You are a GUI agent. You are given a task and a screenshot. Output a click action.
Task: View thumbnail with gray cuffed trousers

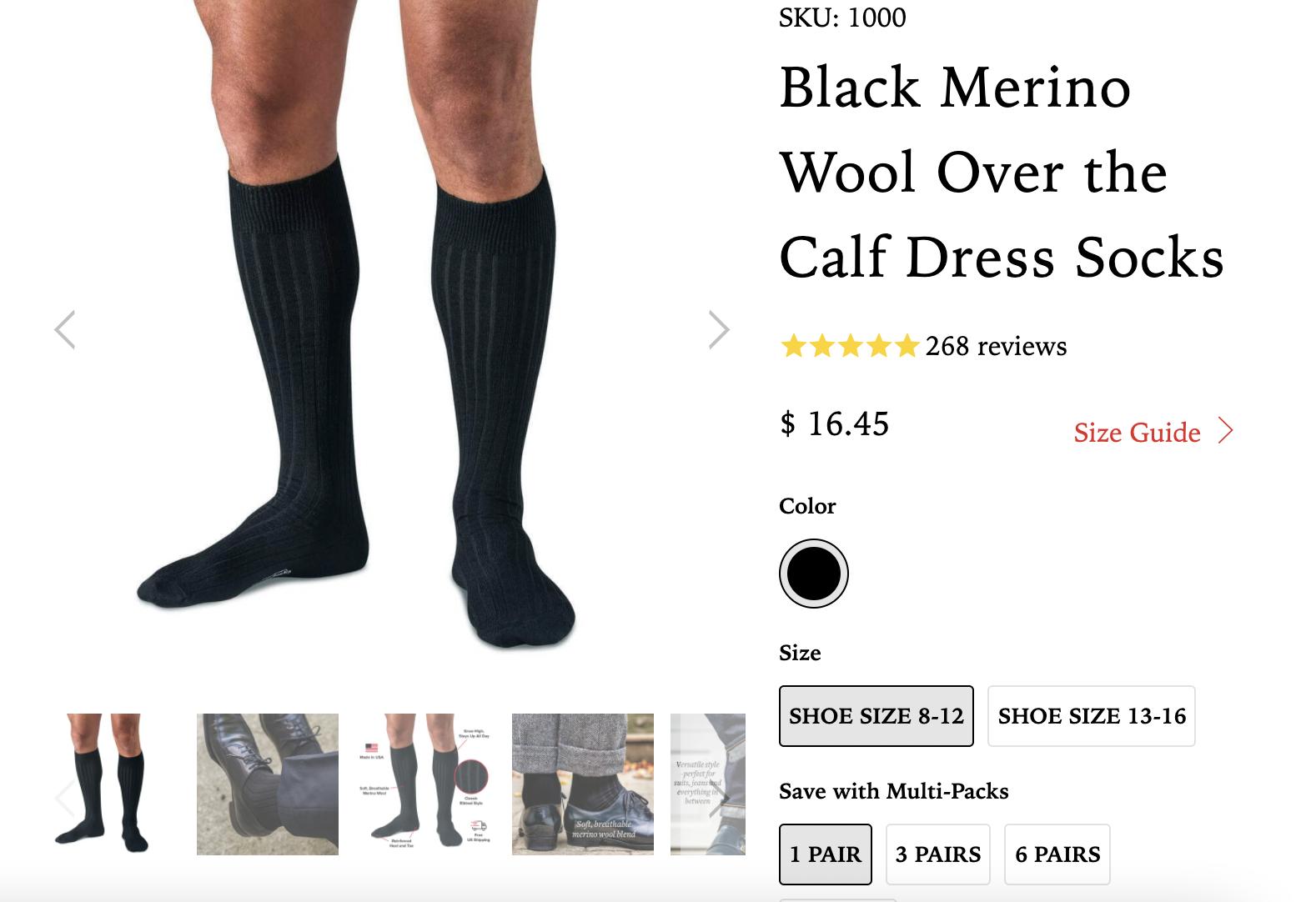[x=582, y=784]
